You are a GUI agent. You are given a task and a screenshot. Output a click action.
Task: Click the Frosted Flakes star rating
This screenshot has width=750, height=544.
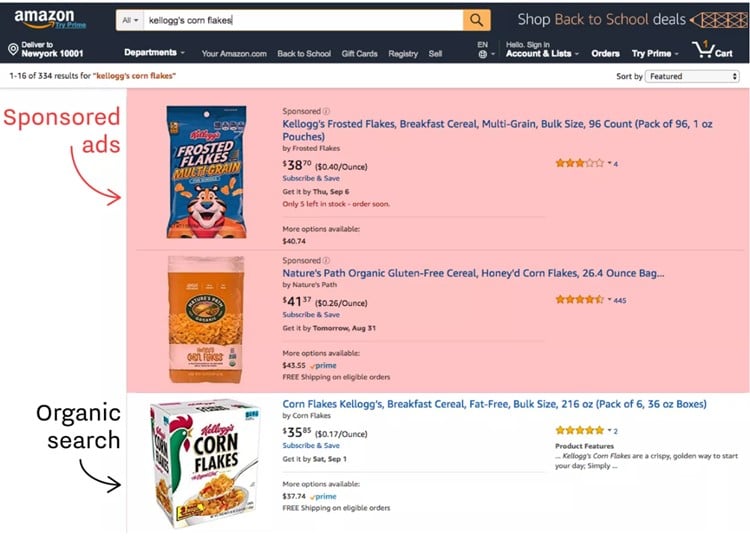[580, 163]
